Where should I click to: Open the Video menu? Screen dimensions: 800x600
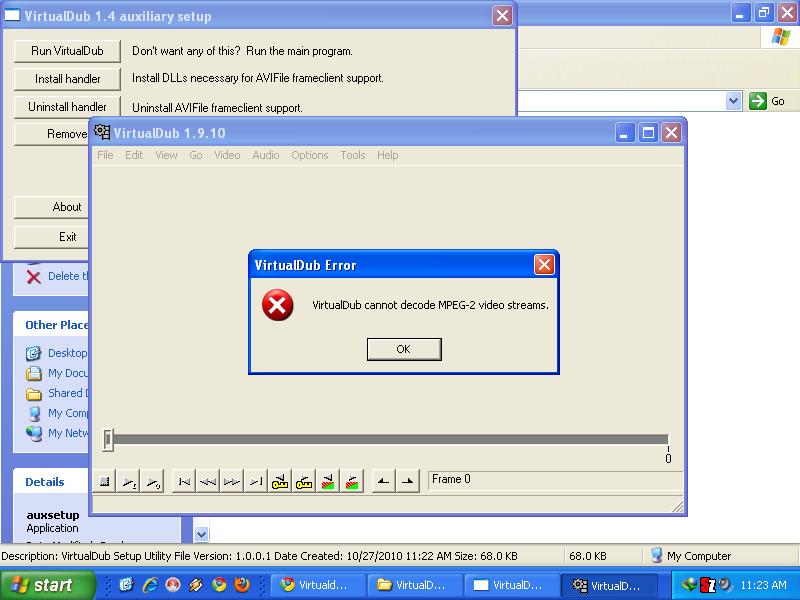click(227, 155)
